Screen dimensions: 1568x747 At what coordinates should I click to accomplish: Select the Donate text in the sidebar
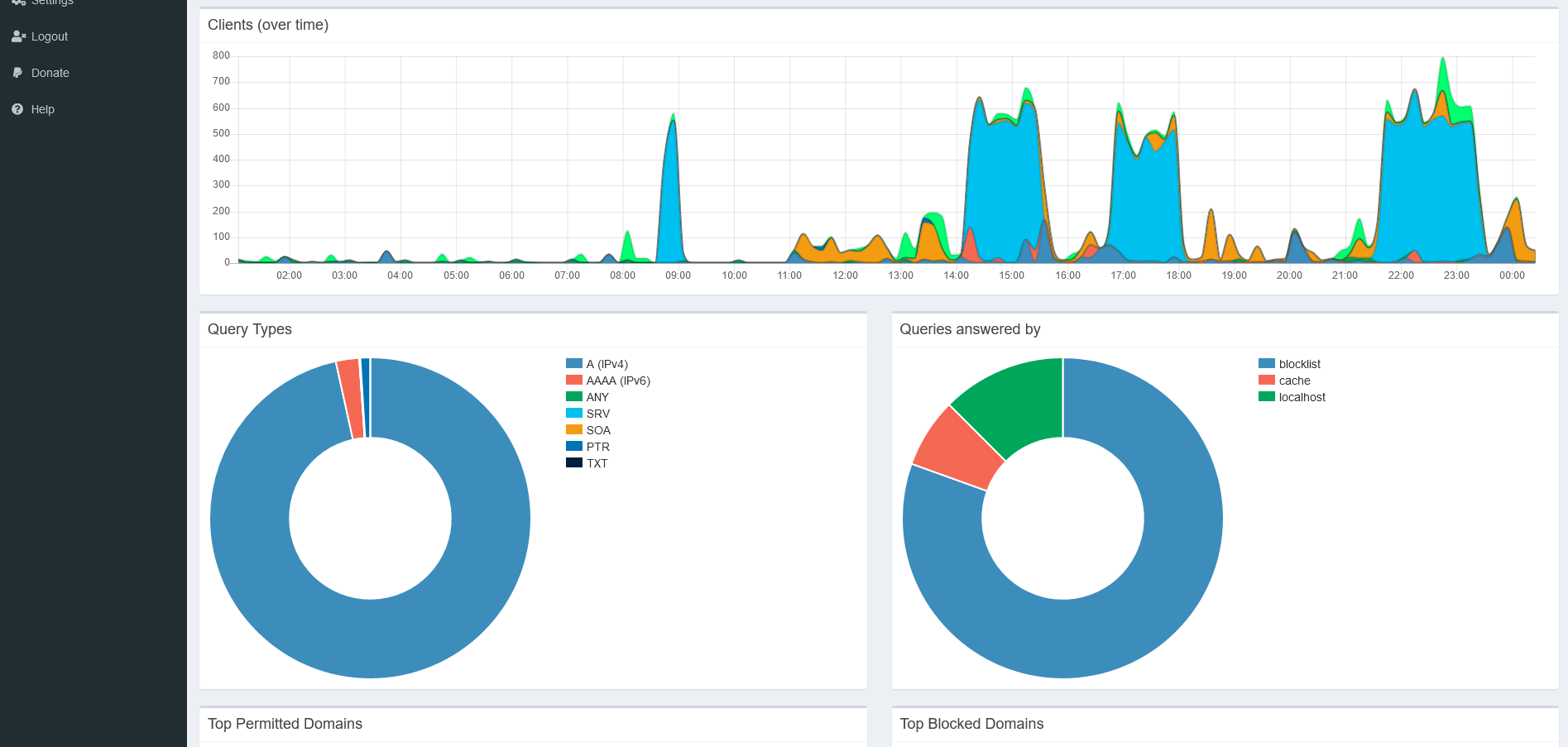pos(50,73)
